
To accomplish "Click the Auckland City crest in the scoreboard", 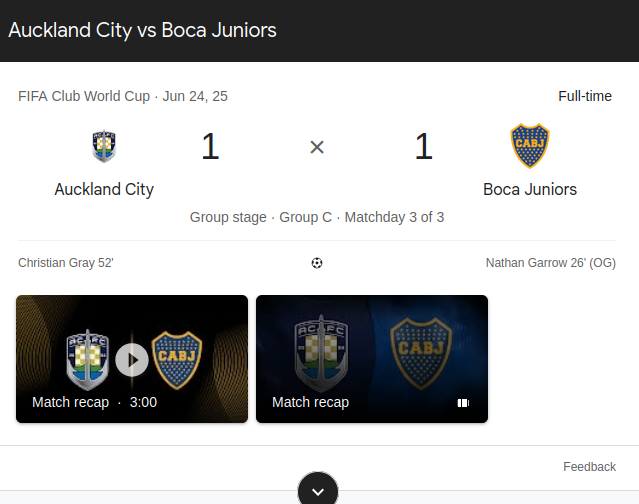I will (104, 146).
